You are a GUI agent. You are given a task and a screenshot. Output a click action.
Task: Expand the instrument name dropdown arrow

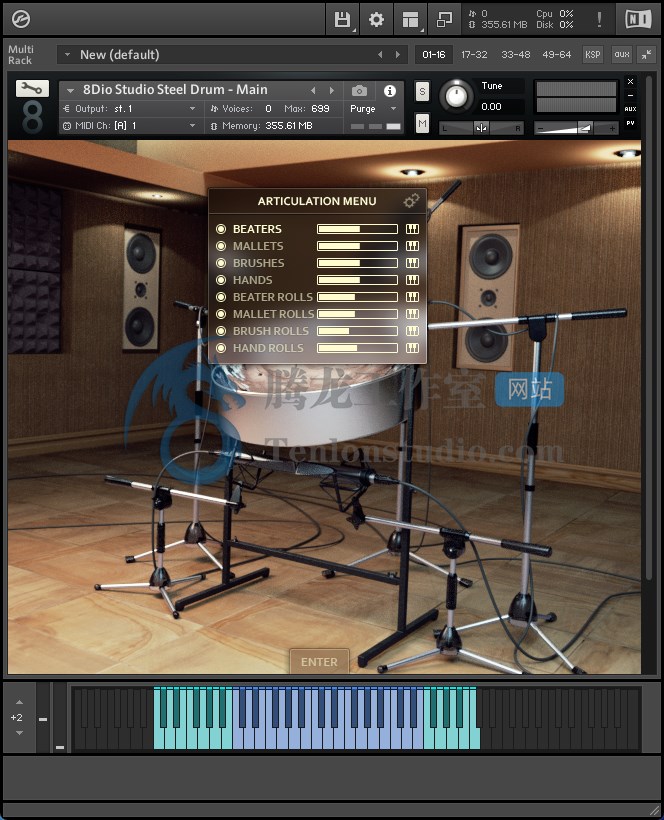pos(70,90)
